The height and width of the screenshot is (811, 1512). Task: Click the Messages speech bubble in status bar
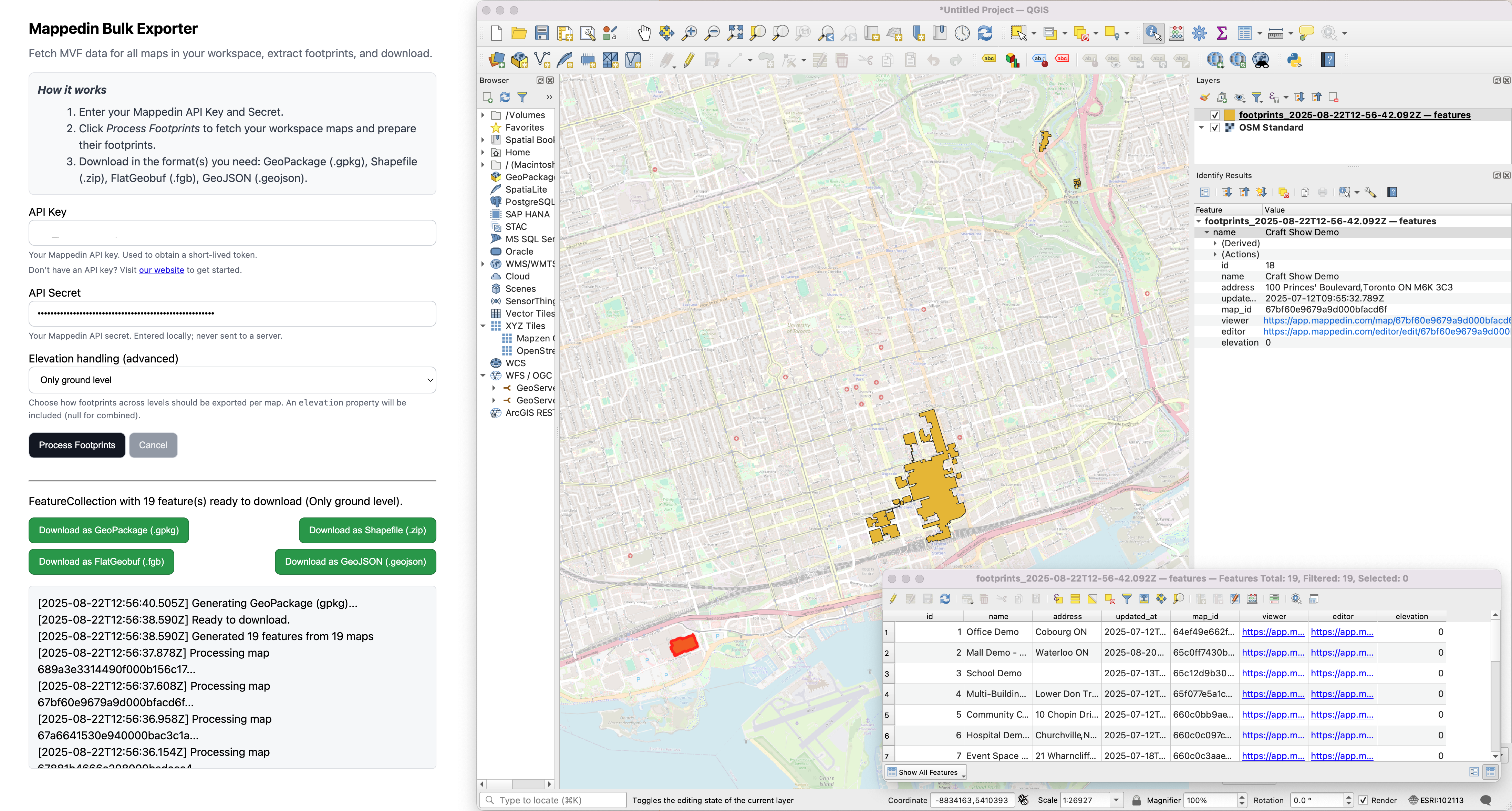tap(1486, 800)
